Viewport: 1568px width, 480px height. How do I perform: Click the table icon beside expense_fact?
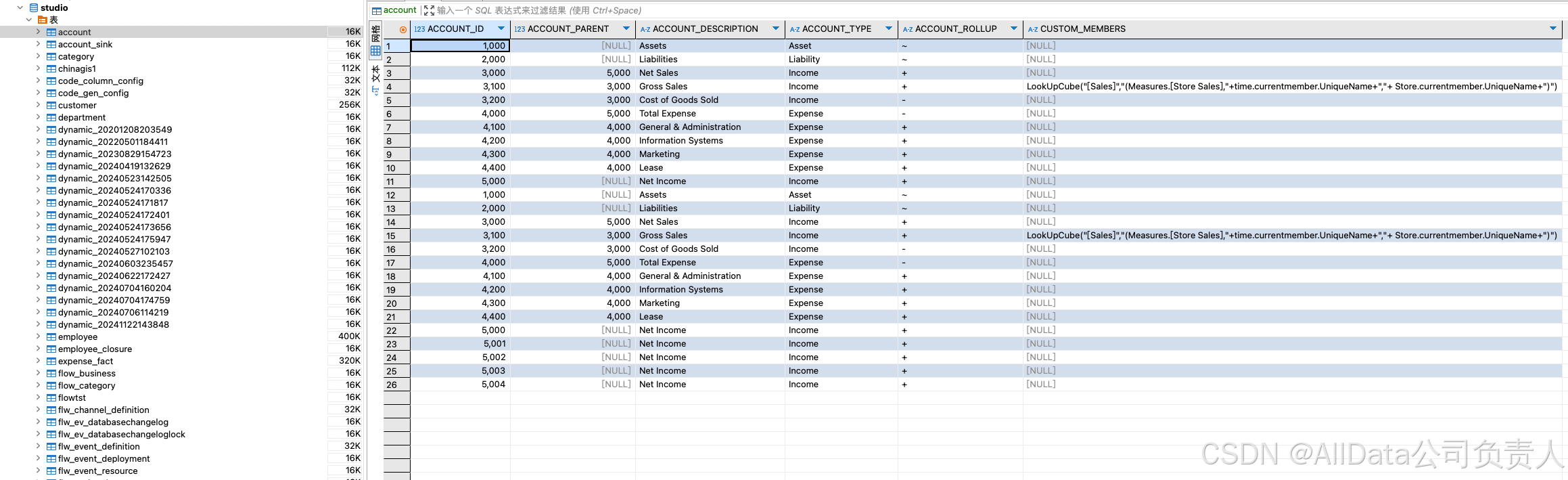tap(51, 361)
